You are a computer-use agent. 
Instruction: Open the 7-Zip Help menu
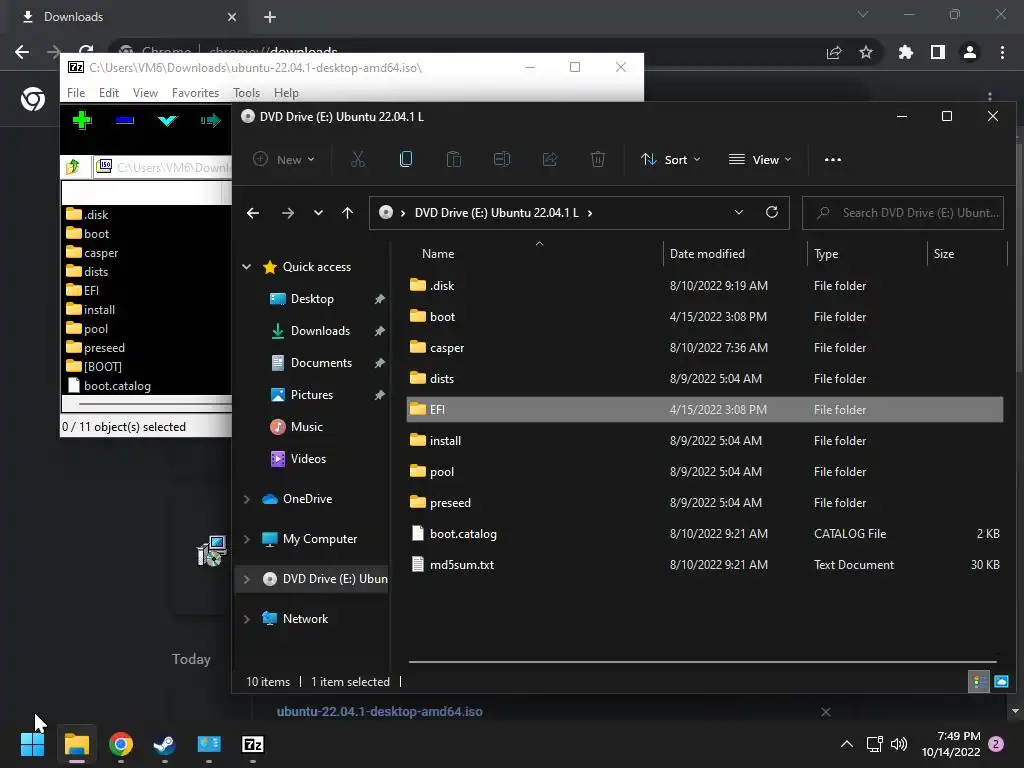(286, 93)
